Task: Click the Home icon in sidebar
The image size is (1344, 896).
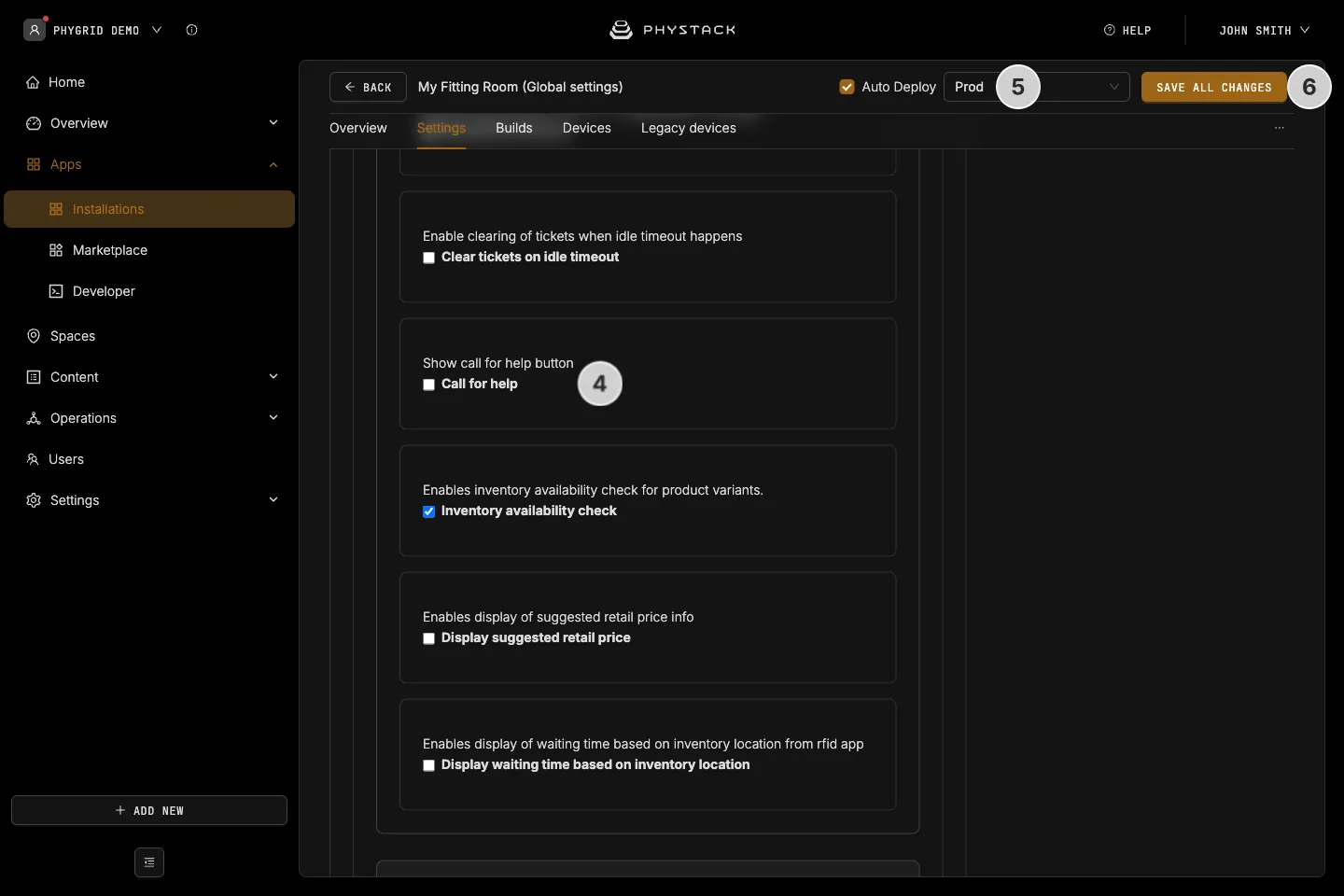Action: (x=33, y=82)
